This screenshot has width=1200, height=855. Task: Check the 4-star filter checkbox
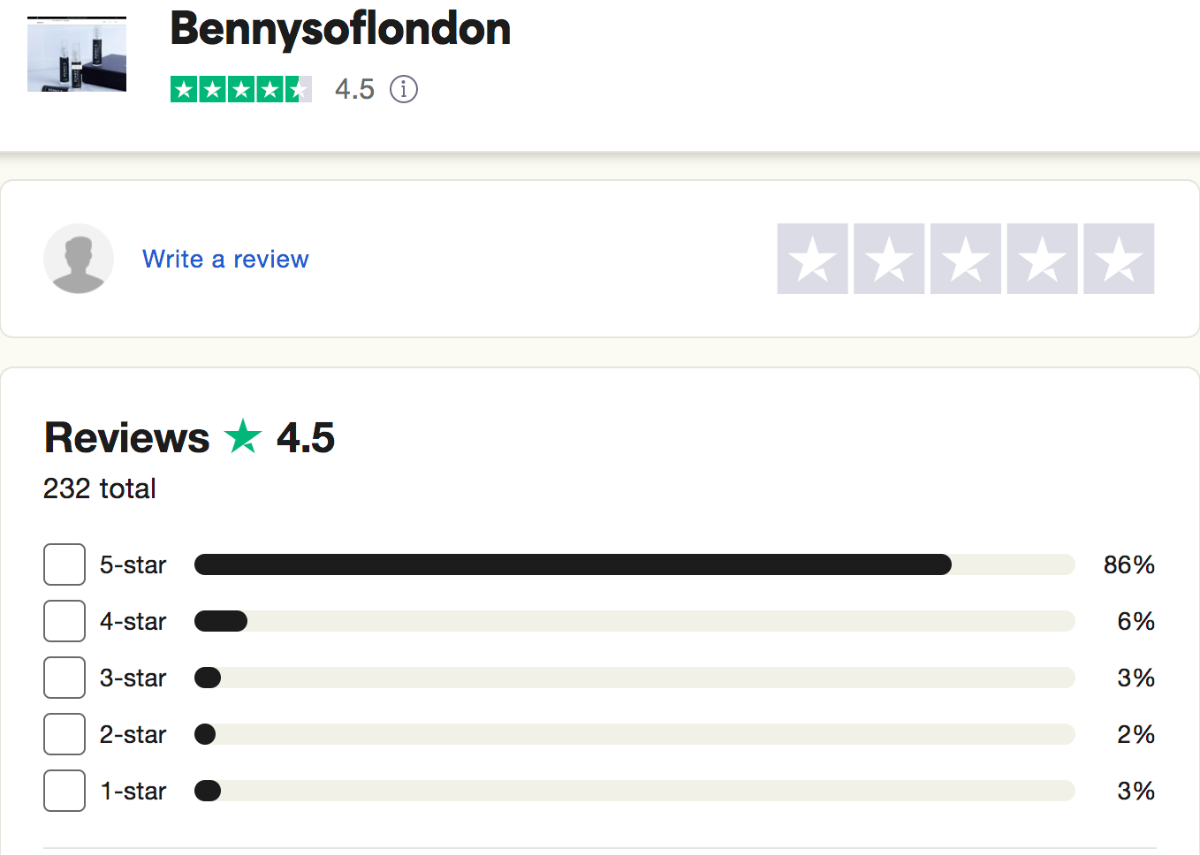pos(65,621)
